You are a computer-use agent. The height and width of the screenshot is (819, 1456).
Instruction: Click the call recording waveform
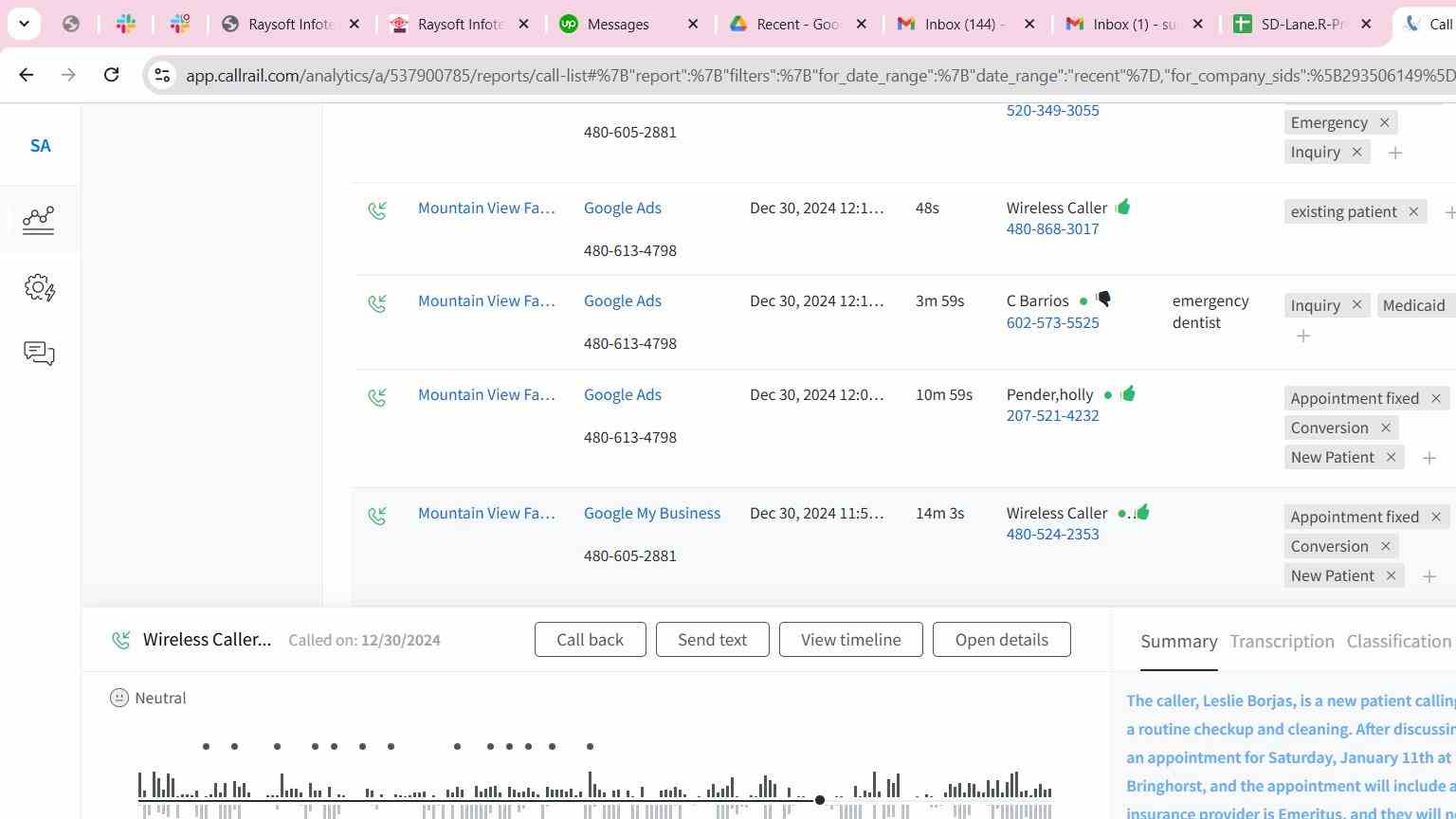pos(595,794)
